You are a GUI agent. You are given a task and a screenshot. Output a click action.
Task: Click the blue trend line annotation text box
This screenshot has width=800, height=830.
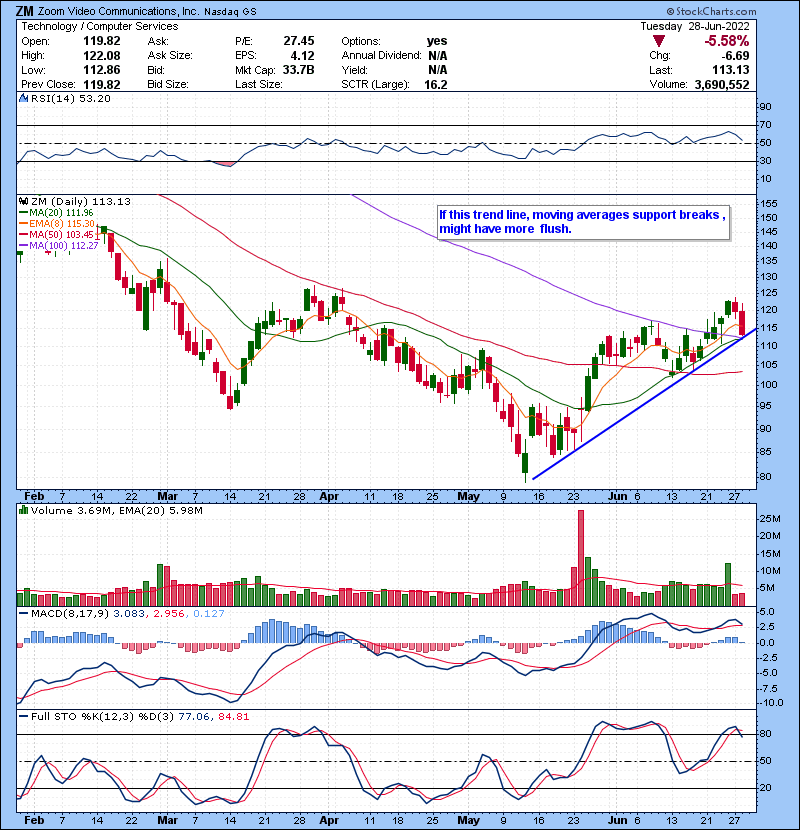pyautogui.click(x=583, y=222)
